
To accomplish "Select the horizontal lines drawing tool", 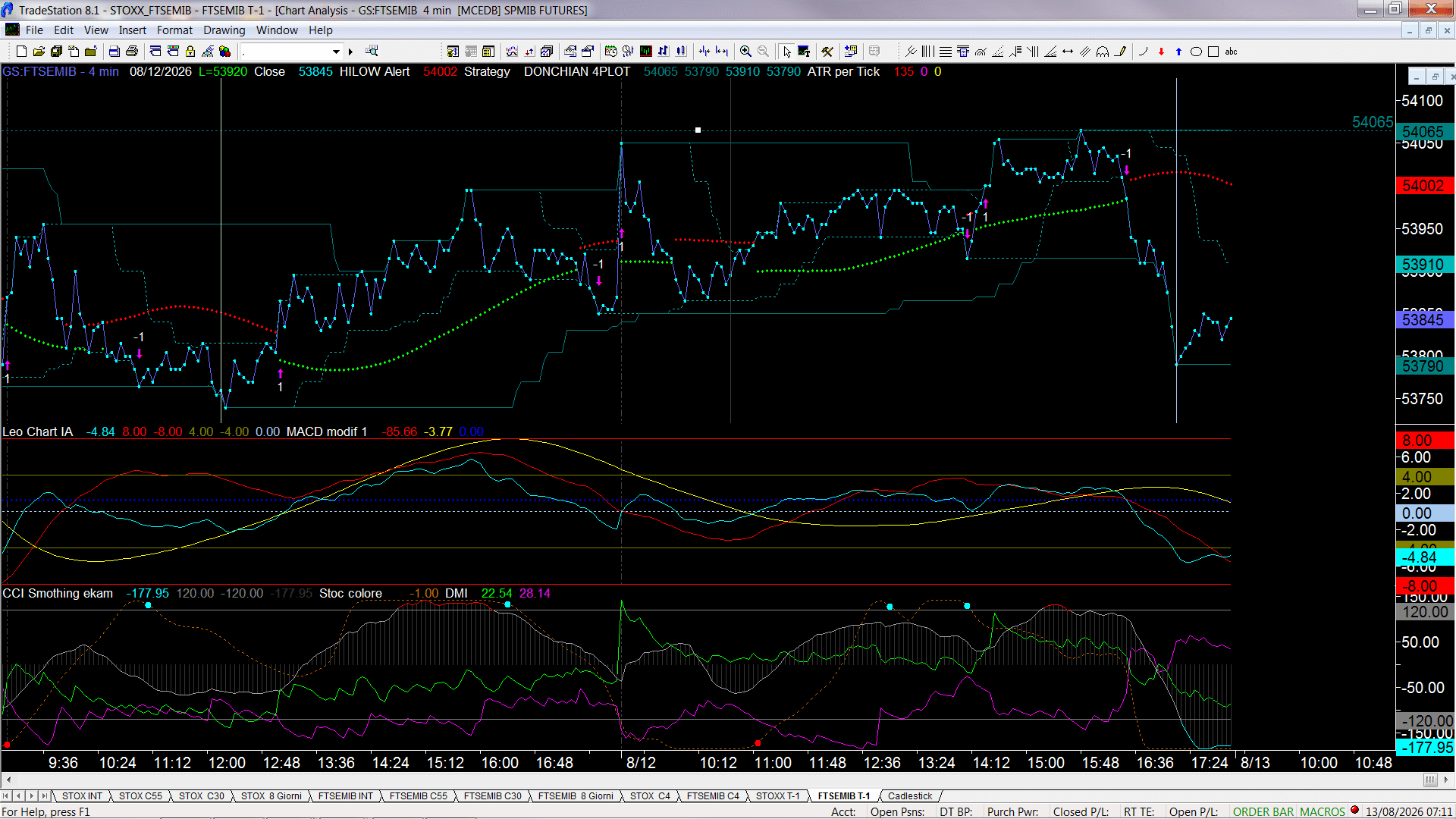I will (946, 52).
